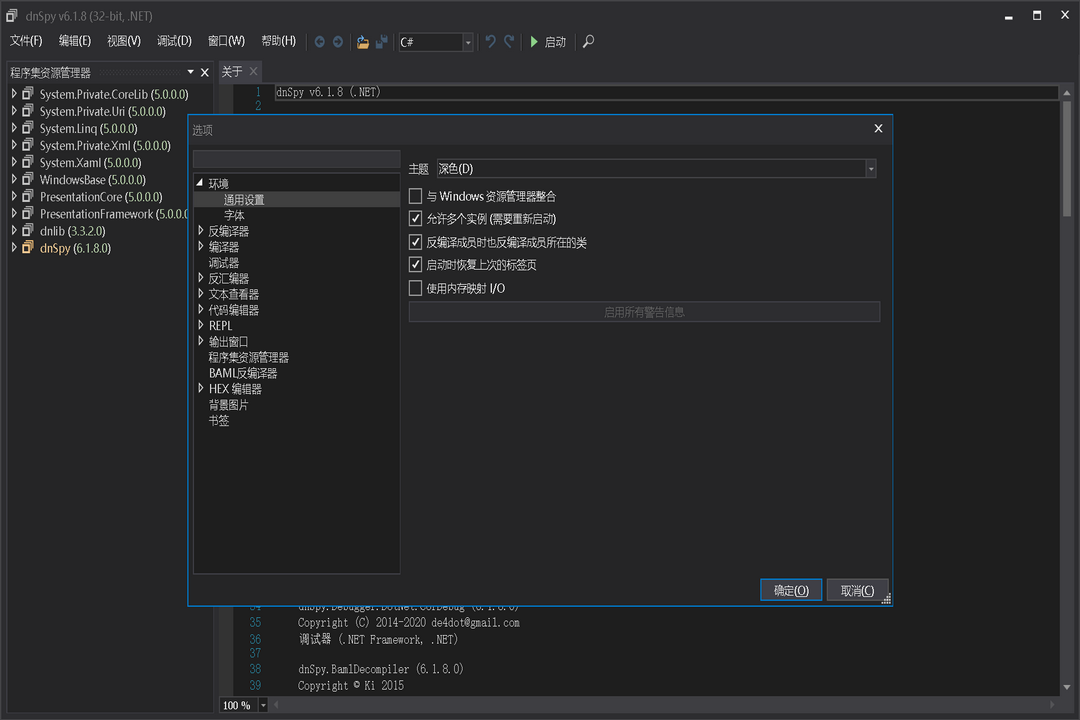
Task: Click the Redo toolbar icon
Action: 507,41
